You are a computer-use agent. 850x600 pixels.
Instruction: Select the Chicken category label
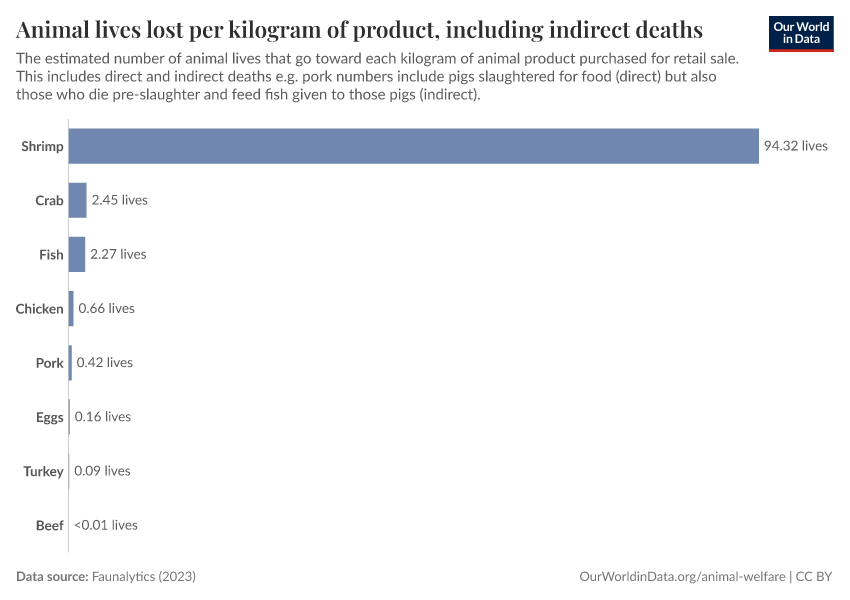click(39, 309)
